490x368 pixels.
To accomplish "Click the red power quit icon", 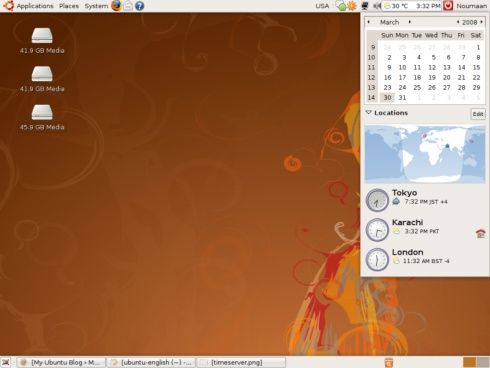I will 448,6.
